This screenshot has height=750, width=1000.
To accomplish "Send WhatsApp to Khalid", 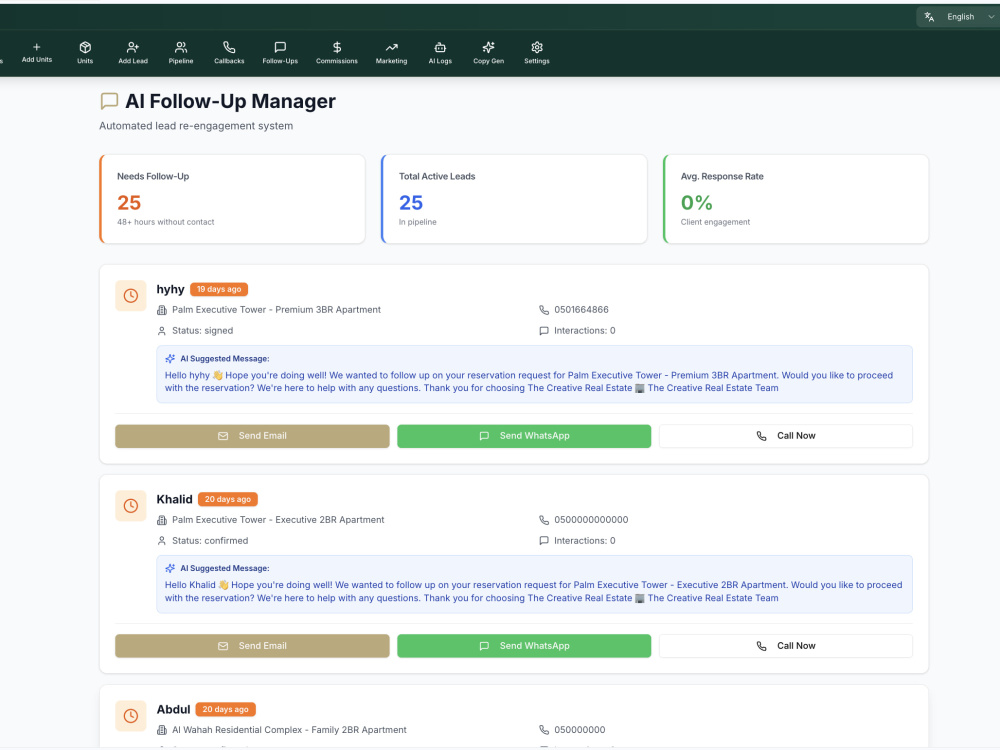I will 524,646.
